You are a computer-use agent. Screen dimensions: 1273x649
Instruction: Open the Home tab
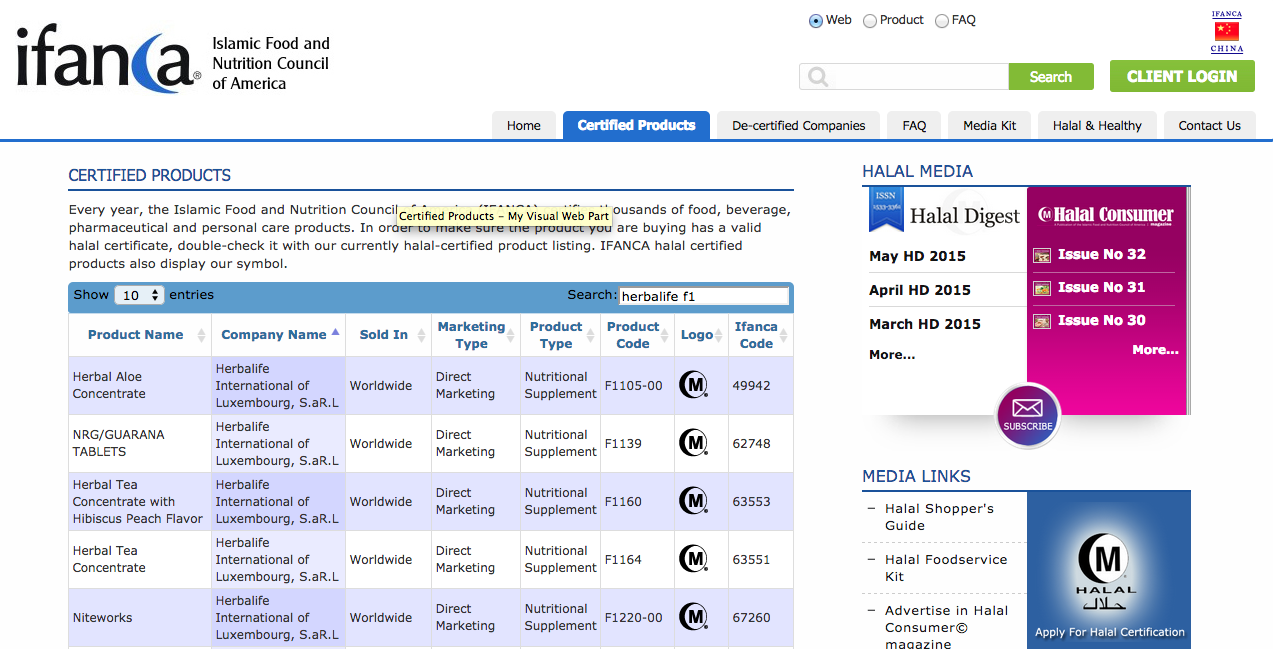click(x=524, y=125)
